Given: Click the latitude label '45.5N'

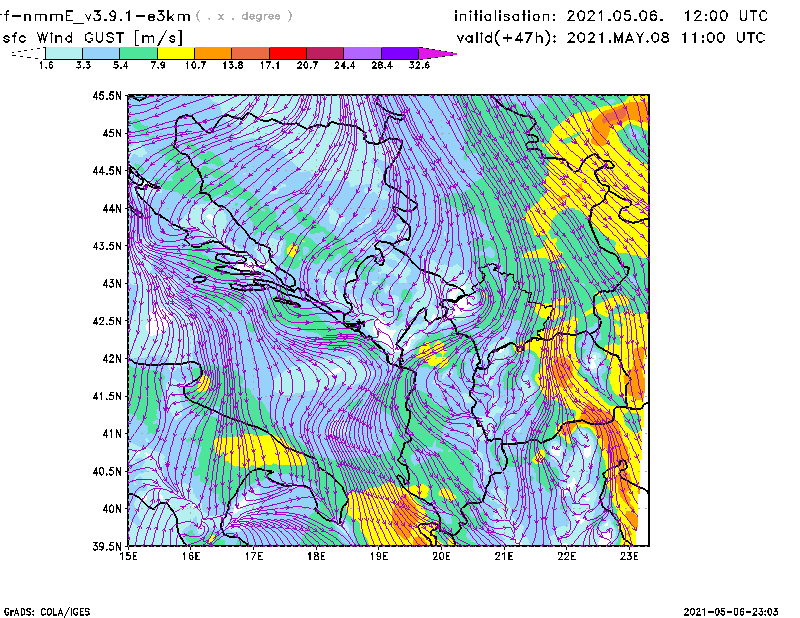Looking at the screenshot, I should [x=107, y=95].
